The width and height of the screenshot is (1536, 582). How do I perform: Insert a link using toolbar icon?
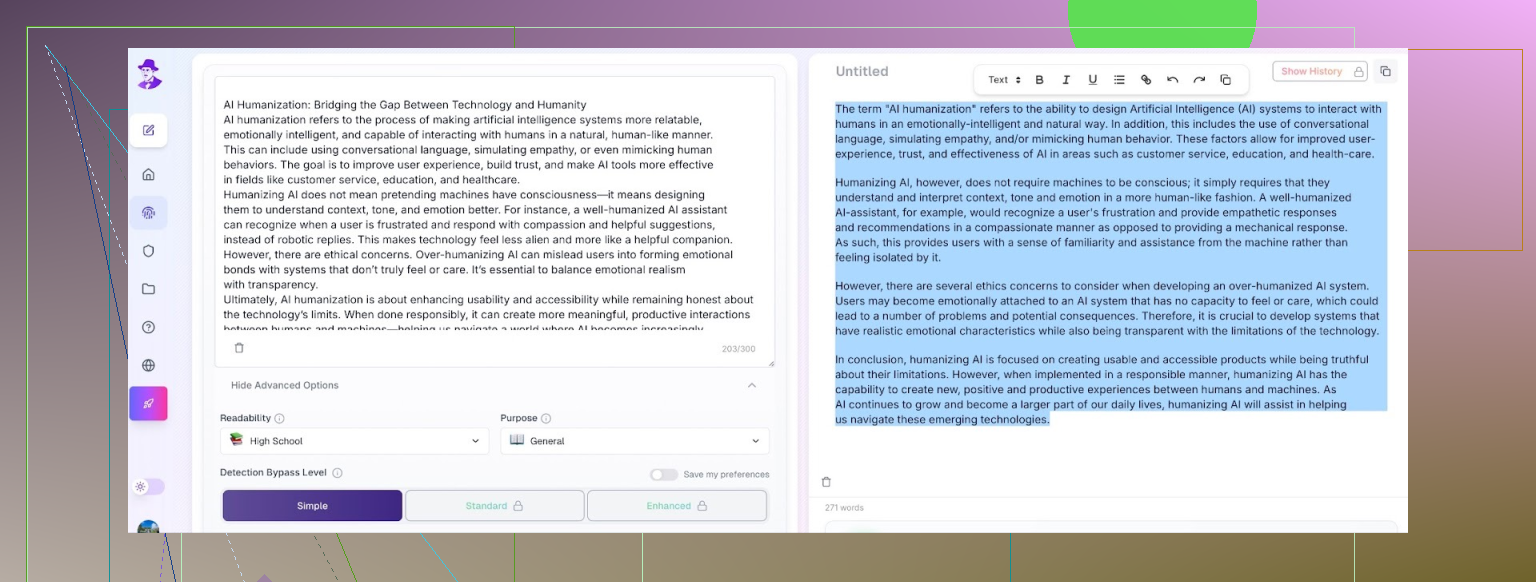tap(1146, 80)
